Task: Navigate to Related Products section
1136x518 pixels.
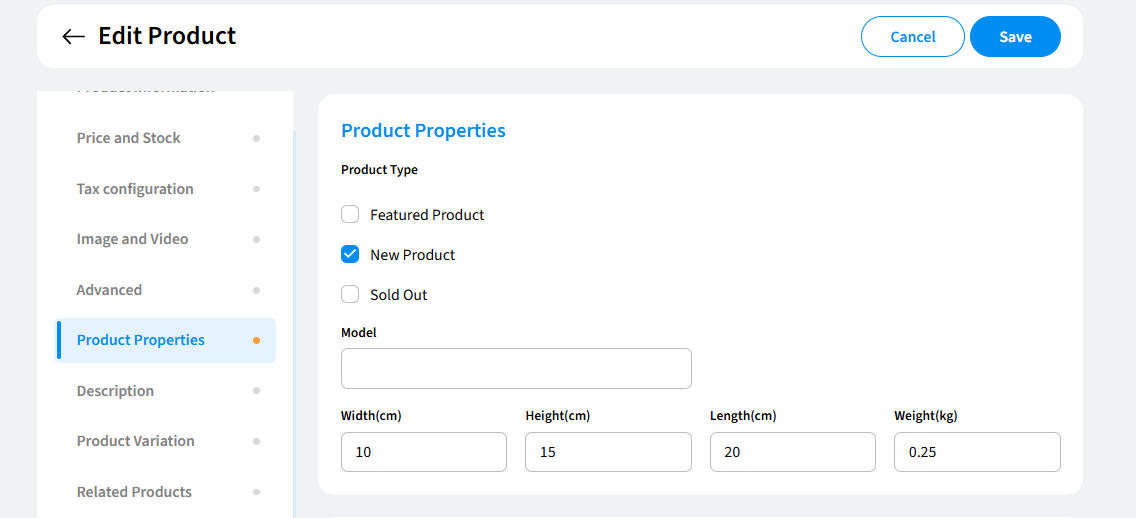Action: click(x=134, y=492)
